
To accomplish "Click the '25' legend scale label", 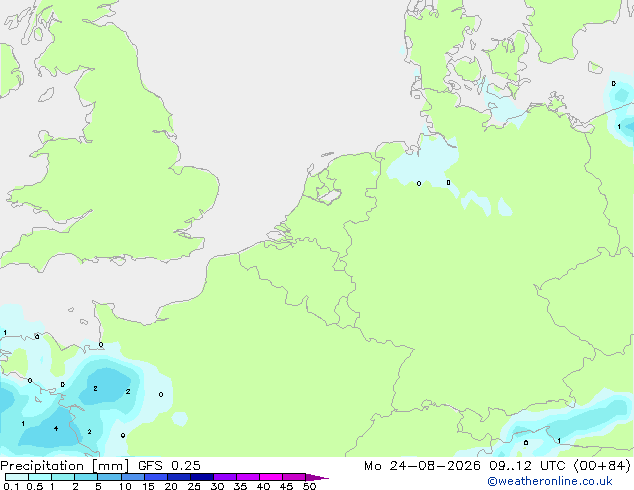I will pos(194,486).
